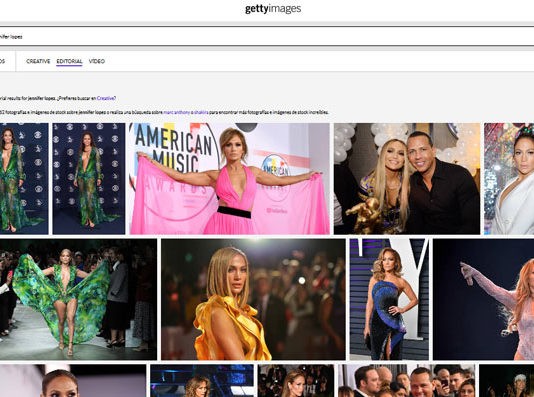Image resolution: width=534 pixels, height=397 pixels.
Task: Switch to the CREATIVE tab
Action: tap(38, 61)
